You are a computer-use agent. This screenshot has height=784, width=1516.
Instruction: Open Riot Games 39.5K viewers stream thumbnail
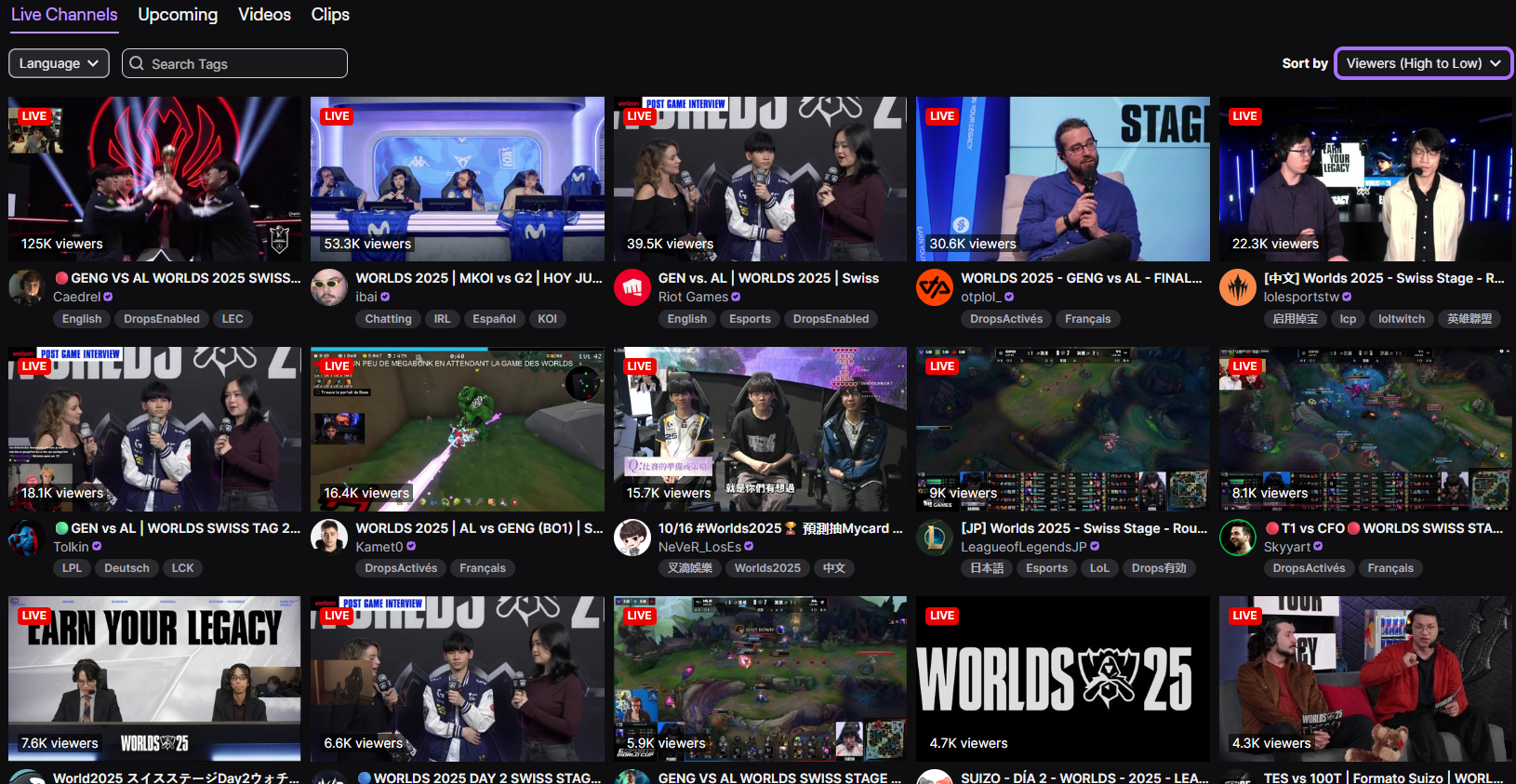760,179
